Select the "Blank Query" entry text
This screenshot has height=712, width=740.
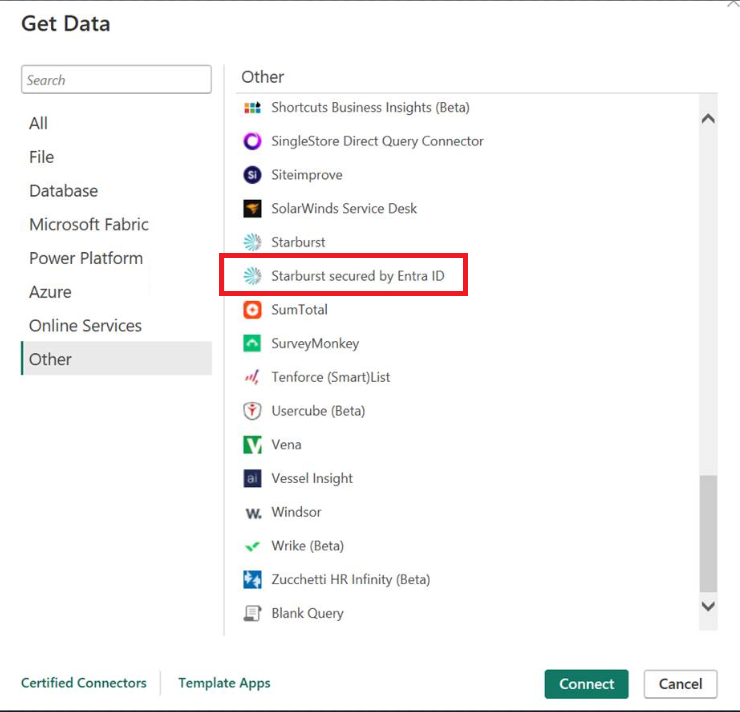(x=308, y=613)
